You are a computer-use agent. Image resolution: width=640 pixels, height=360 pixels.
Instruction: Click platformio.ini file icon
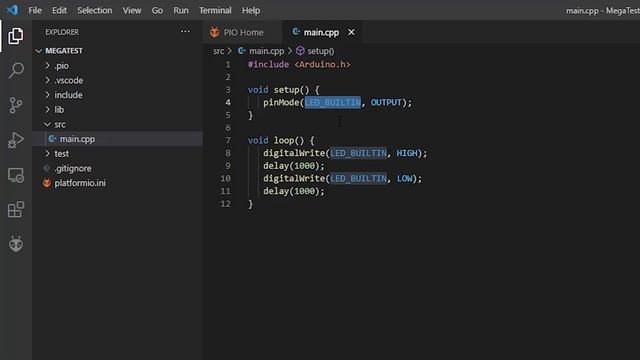(47, 183)
